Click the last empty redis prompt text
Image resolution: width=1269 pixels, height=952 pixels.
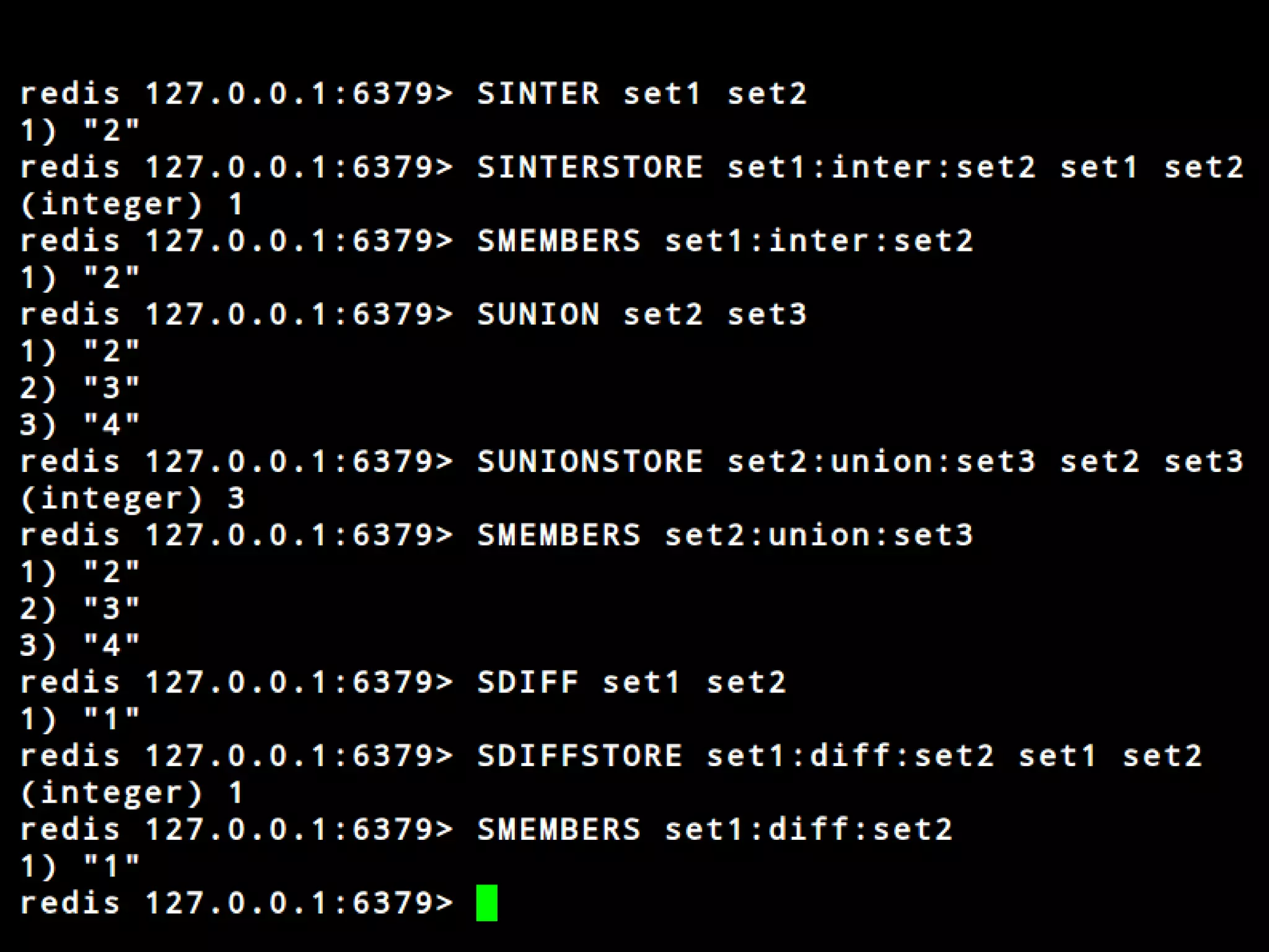[x=235, y=903]
